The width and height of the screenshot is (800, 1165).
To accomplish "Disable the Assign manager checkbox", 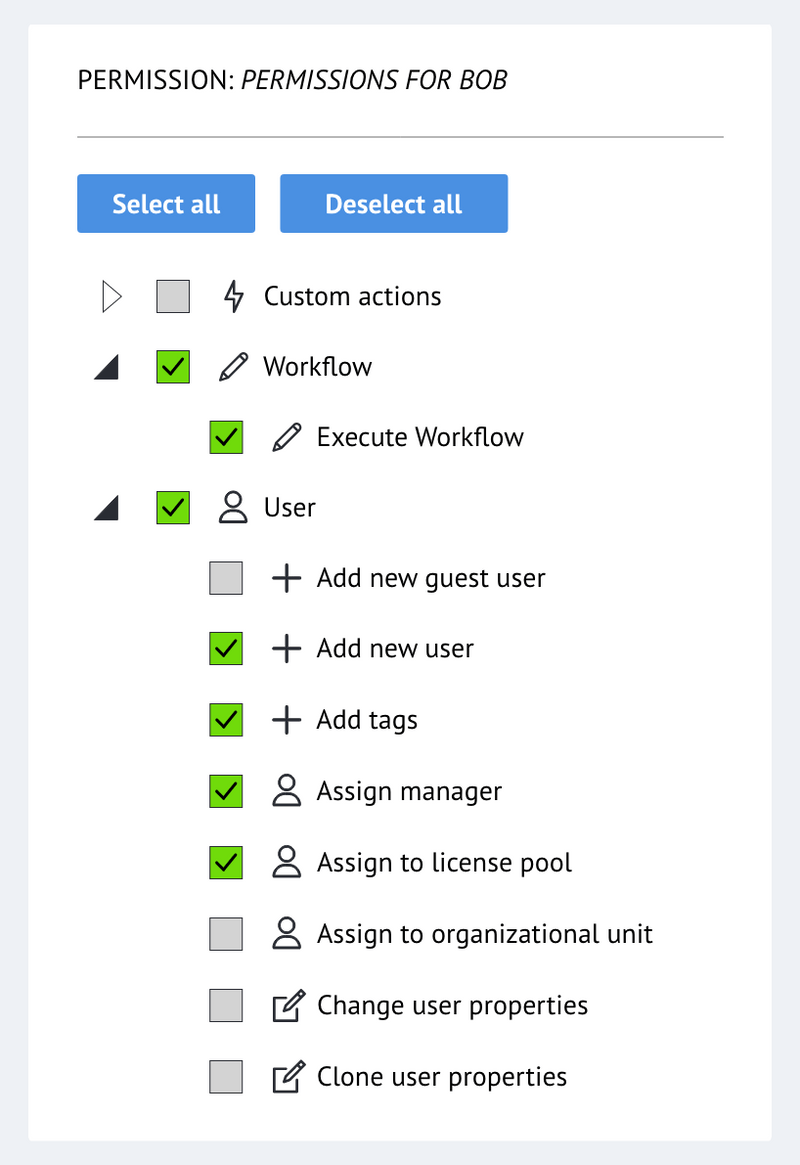I will (225, 791).
